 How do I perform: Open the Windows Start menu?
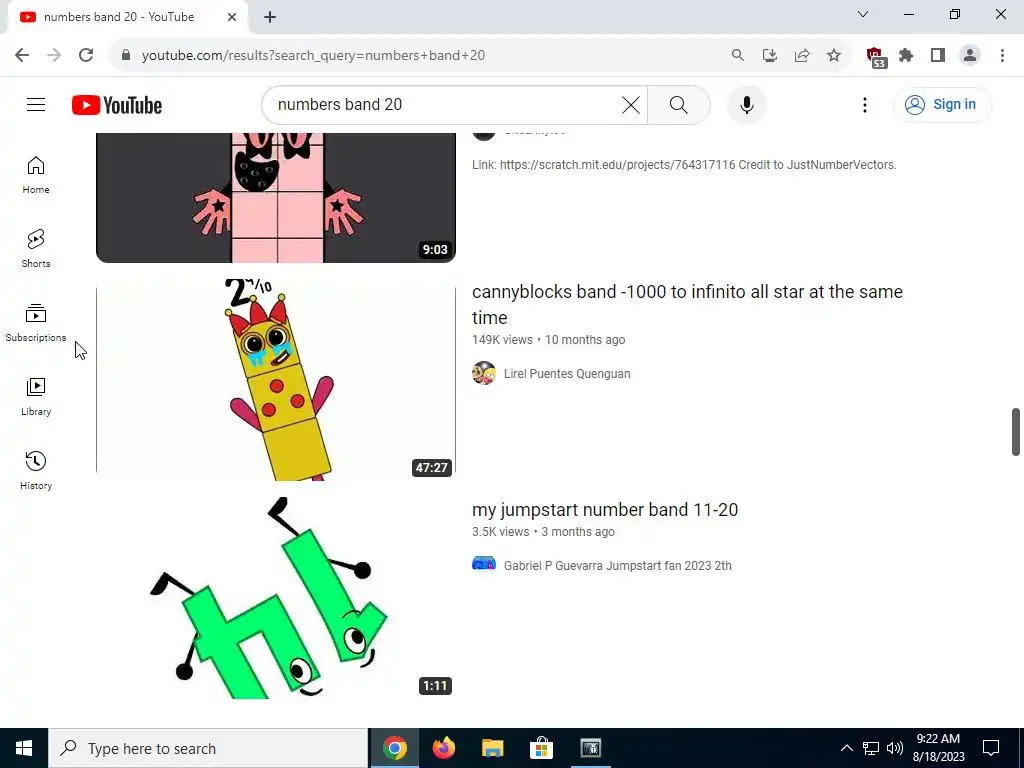(24, 748)
